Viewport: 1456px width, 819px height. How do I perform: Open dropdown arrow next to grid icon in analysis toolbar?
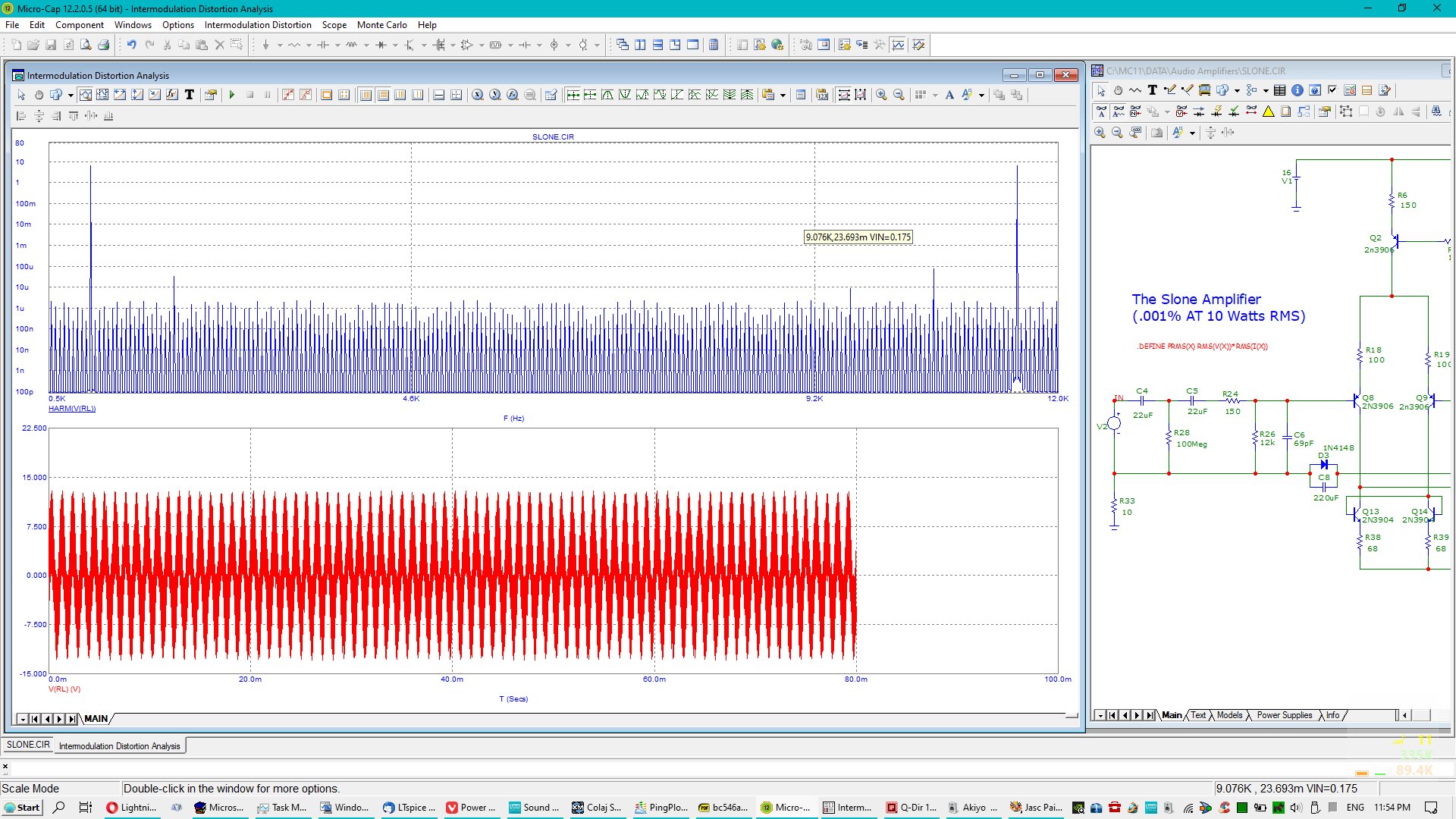934,95
